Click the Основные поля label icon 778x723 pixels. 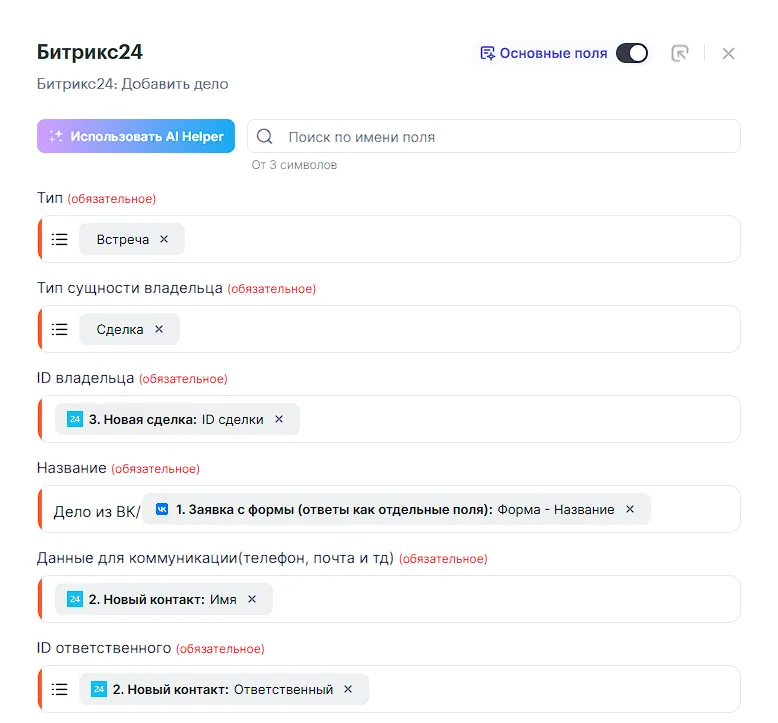click(488, 54)
